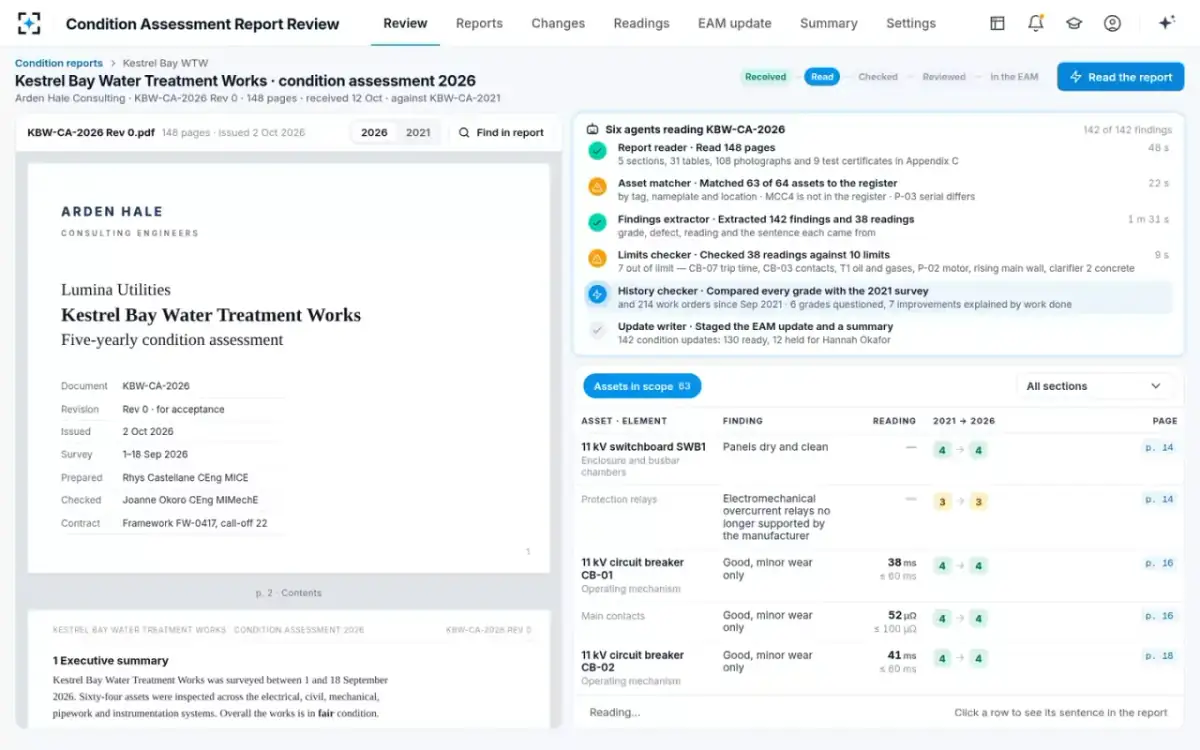Go to Condition reports breadcrumb
The height and width of the screenshot is (750, 1200).
tap(59, 63)
